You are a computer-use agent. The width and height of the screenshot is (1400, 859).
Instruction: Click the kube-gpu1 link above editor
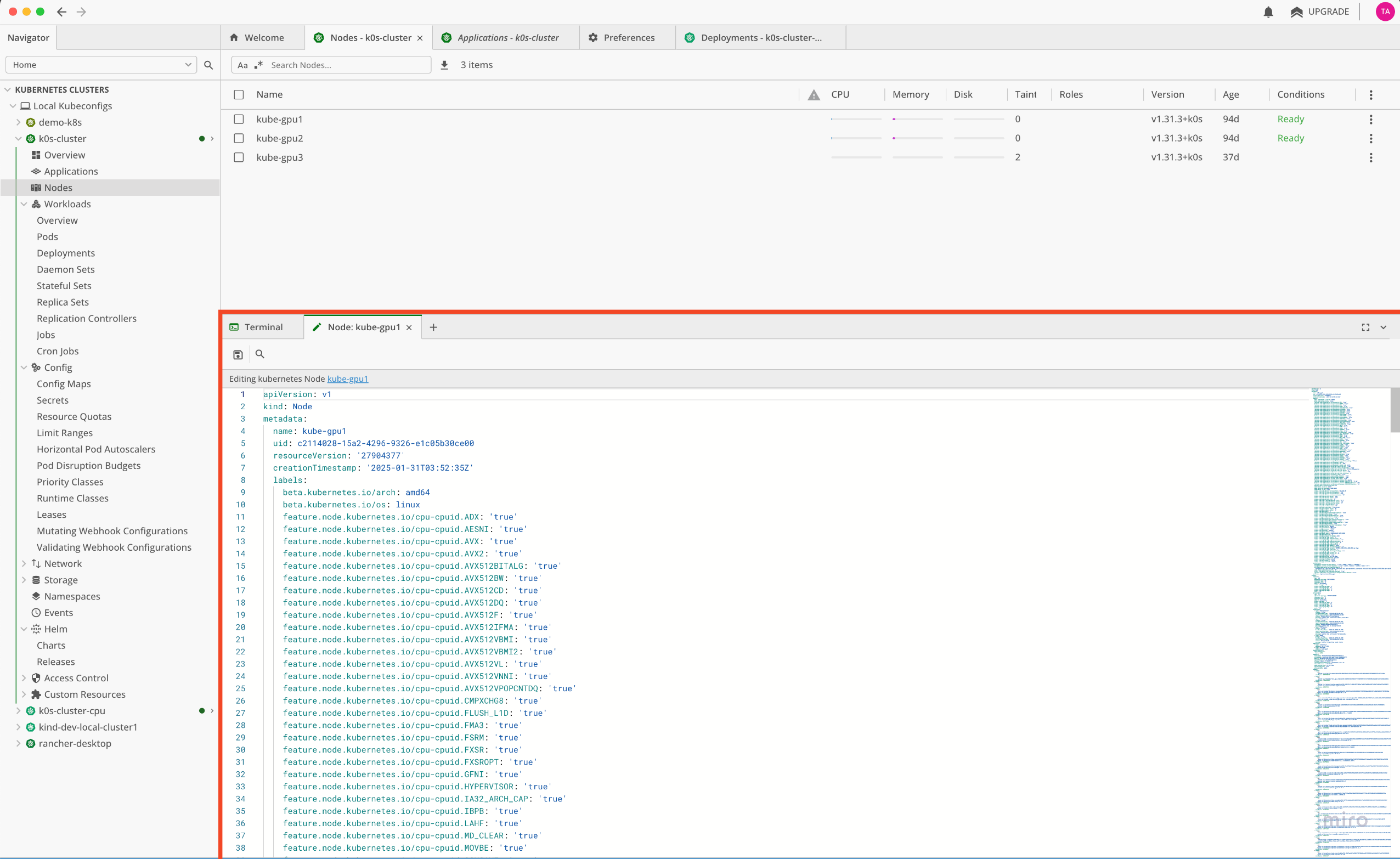pyautogui.click(x=348, y=379)
